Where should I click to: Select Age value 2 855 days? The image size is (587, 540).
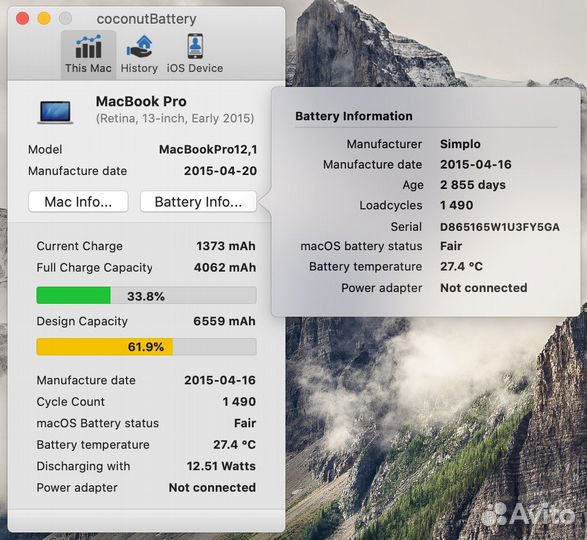pos(473,185)
